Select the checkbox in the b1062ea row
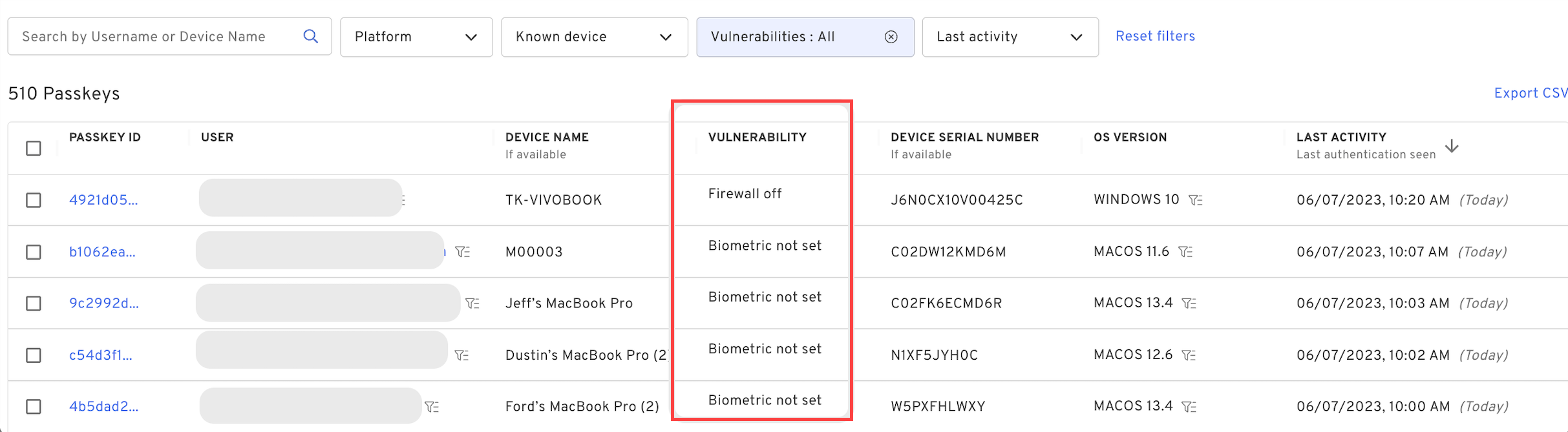 tap(33, 252)
